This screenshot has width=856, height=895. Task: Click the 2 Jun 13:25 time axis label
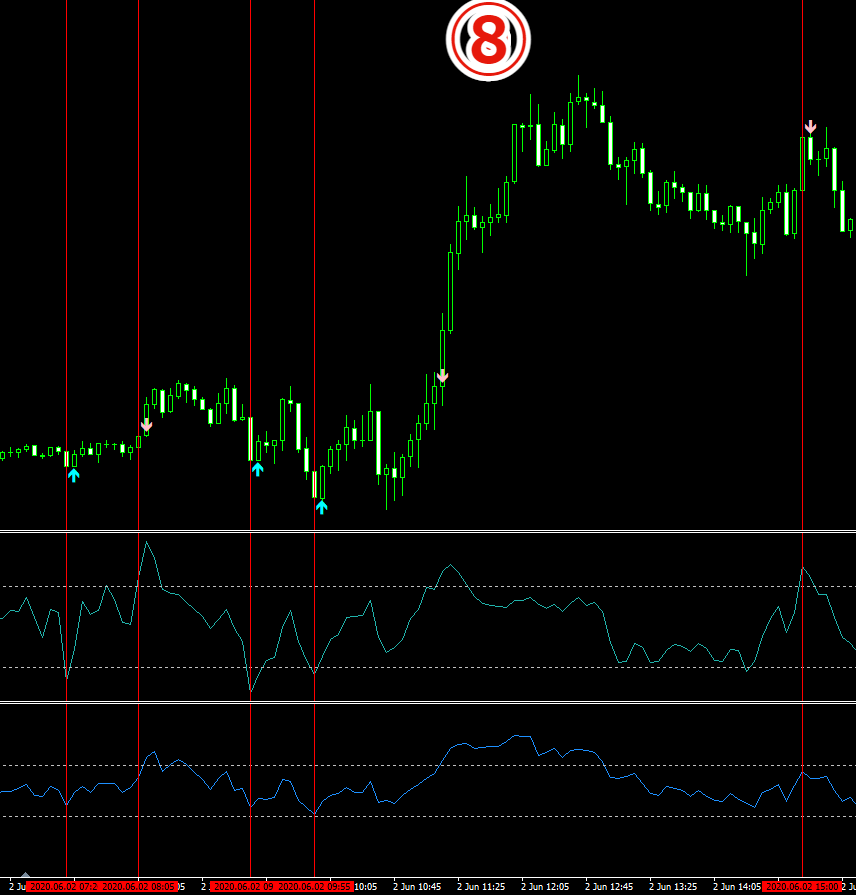[x=673, y=886]
